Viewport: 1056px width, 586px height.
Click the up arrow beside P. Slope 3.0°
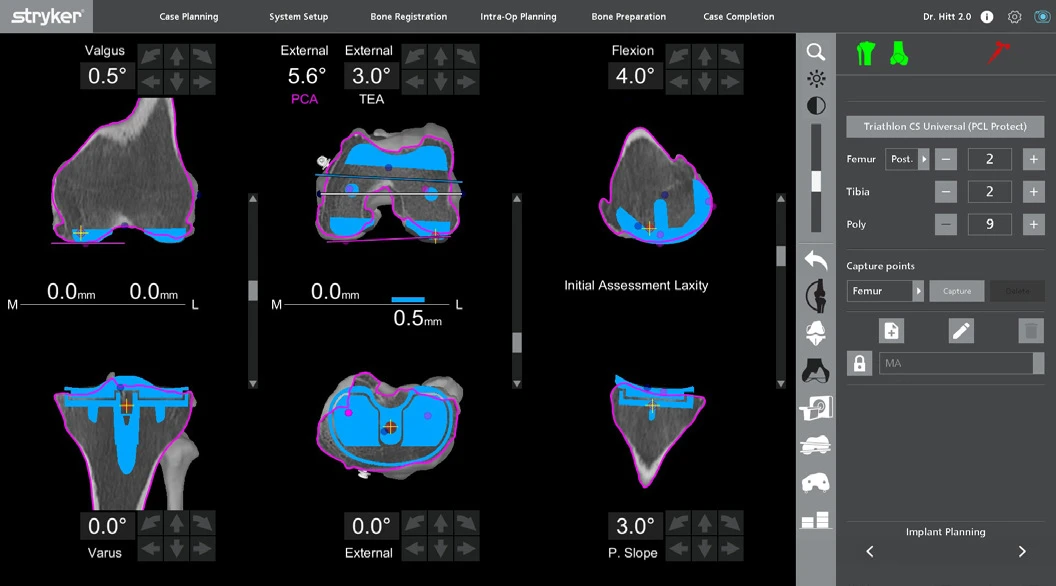[x=704, y=523]
